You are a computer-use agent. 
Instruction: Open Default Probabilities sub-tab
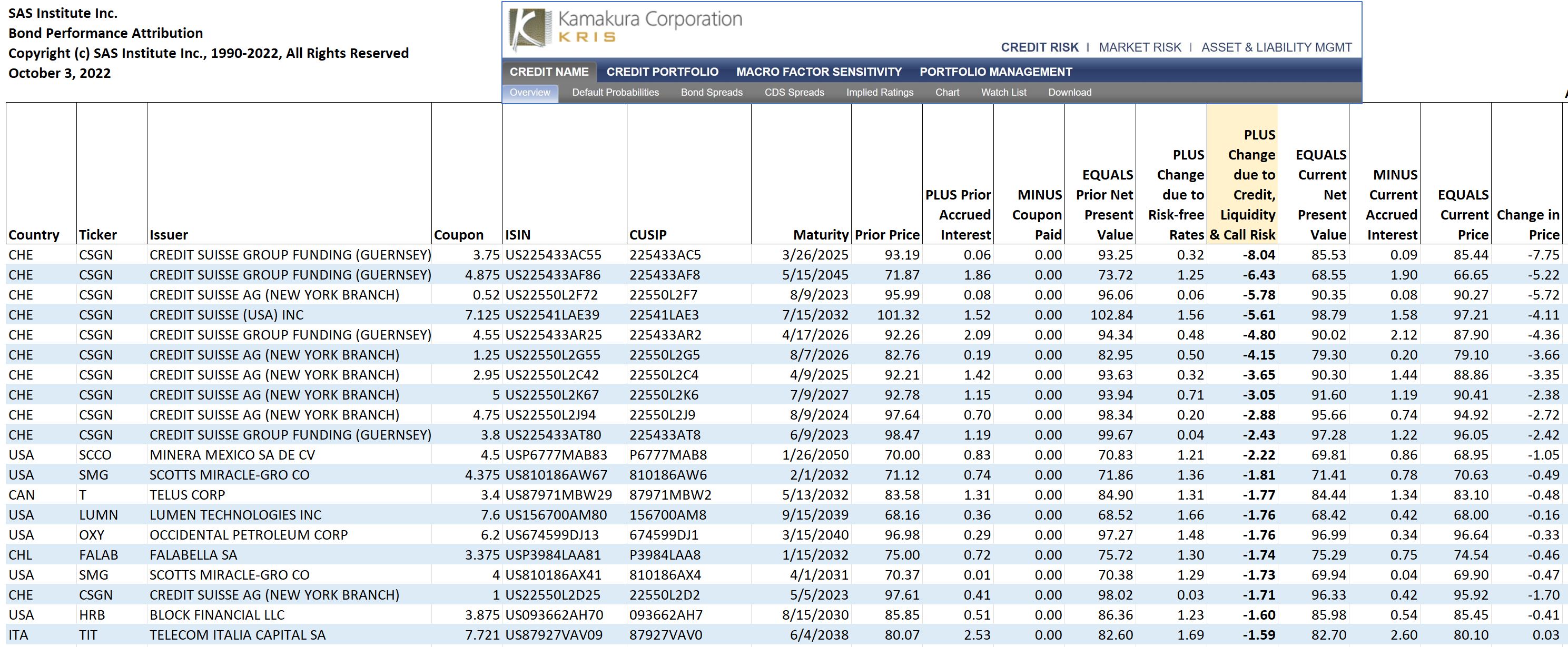(615, 93)
